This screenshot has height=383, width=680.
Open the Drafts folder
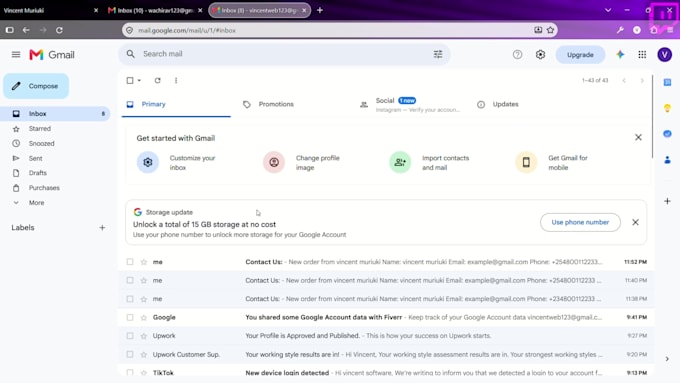pos(55,173)
